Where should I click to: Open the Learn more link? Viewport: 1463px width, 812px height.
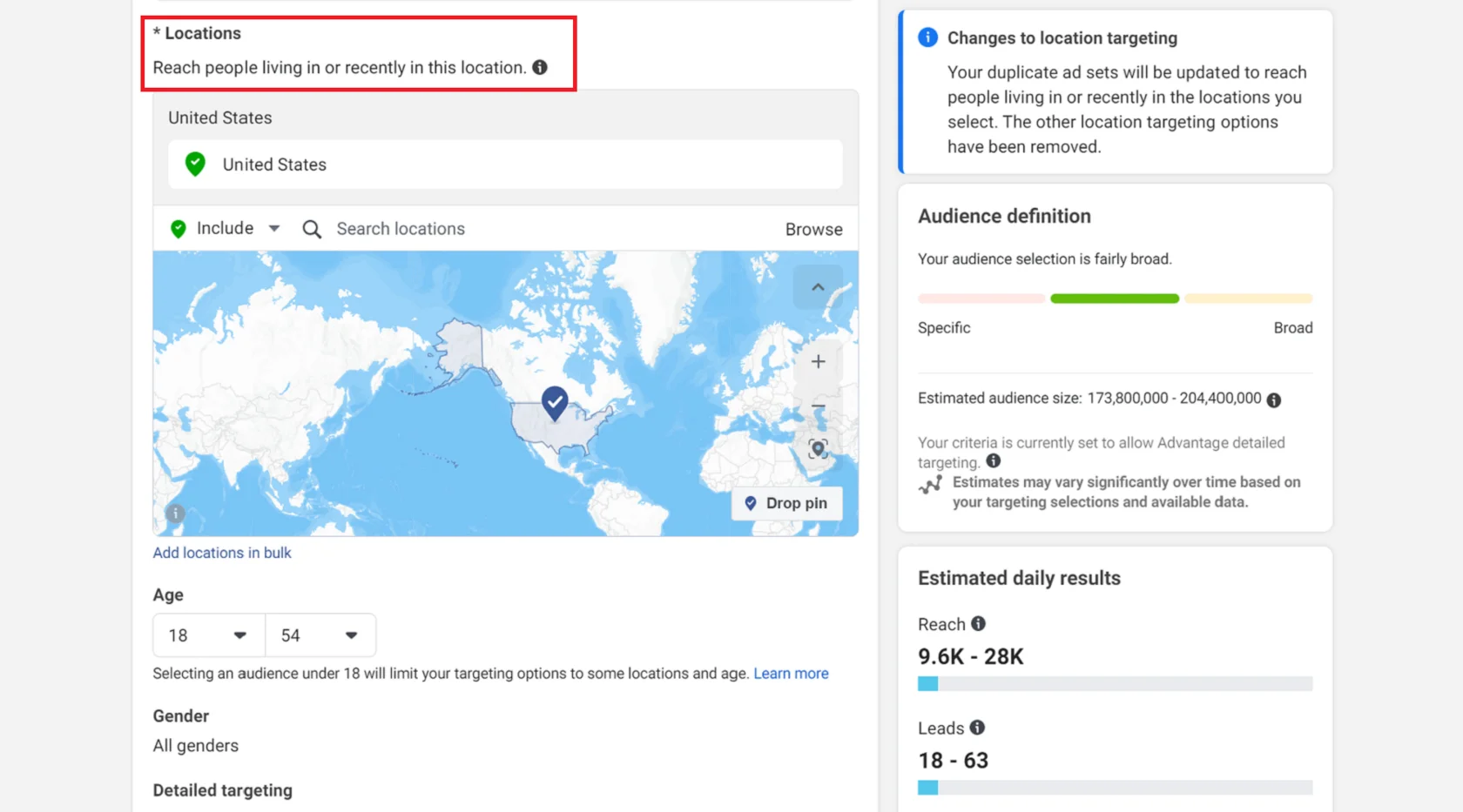[x=791, y=674]
